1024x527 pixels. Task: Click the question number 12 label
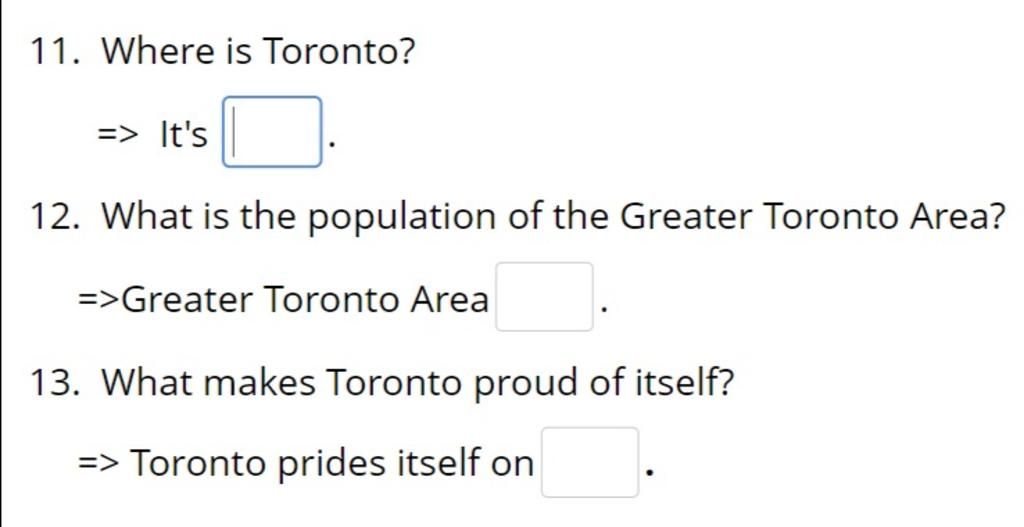point(56,217)
